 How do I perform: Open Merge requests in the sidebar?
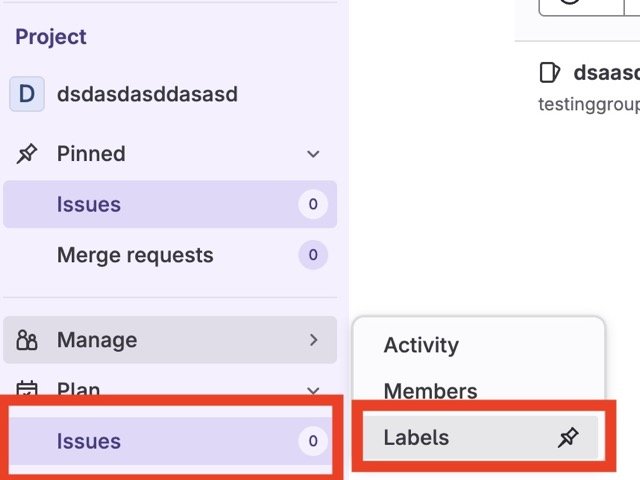coord(135,256)
